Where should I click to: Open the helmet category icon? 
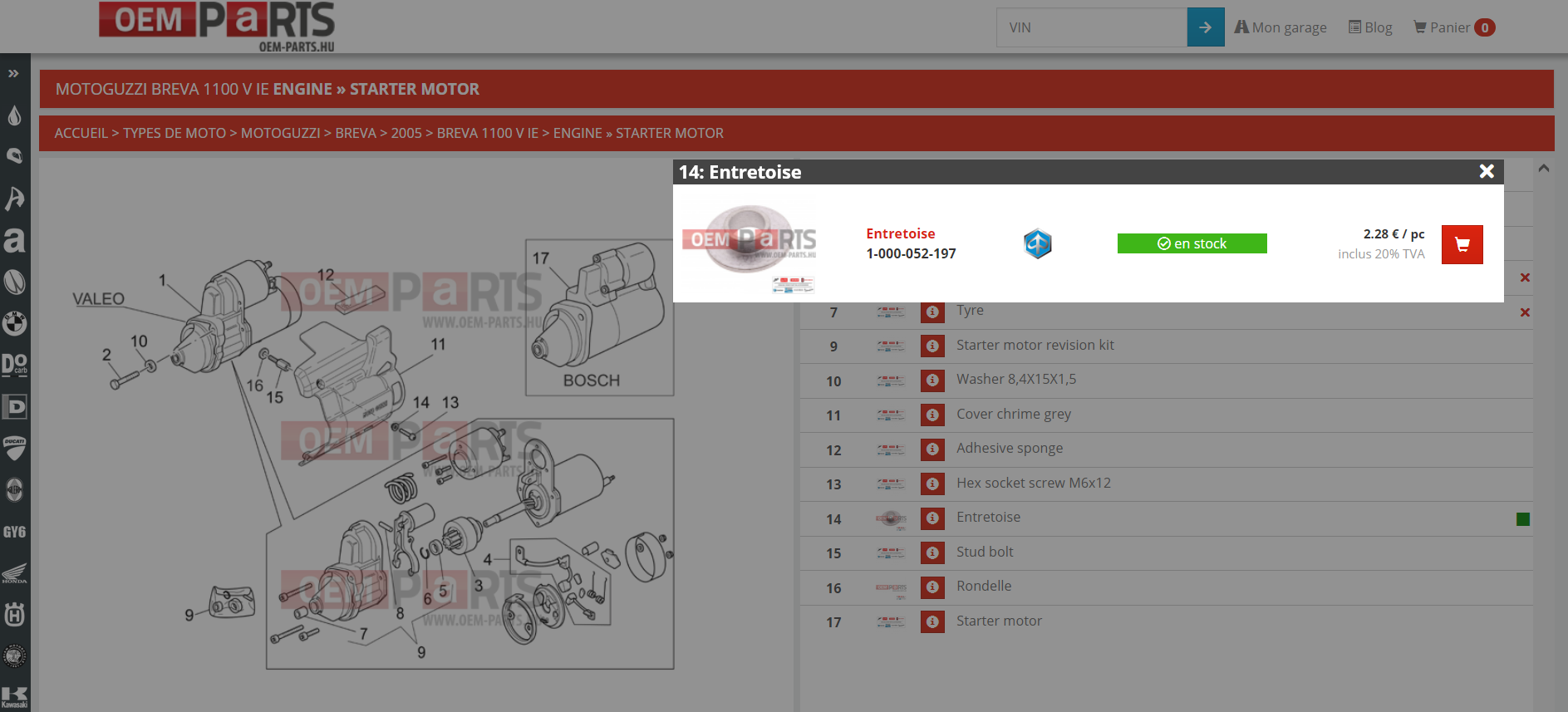pos(14,156)
